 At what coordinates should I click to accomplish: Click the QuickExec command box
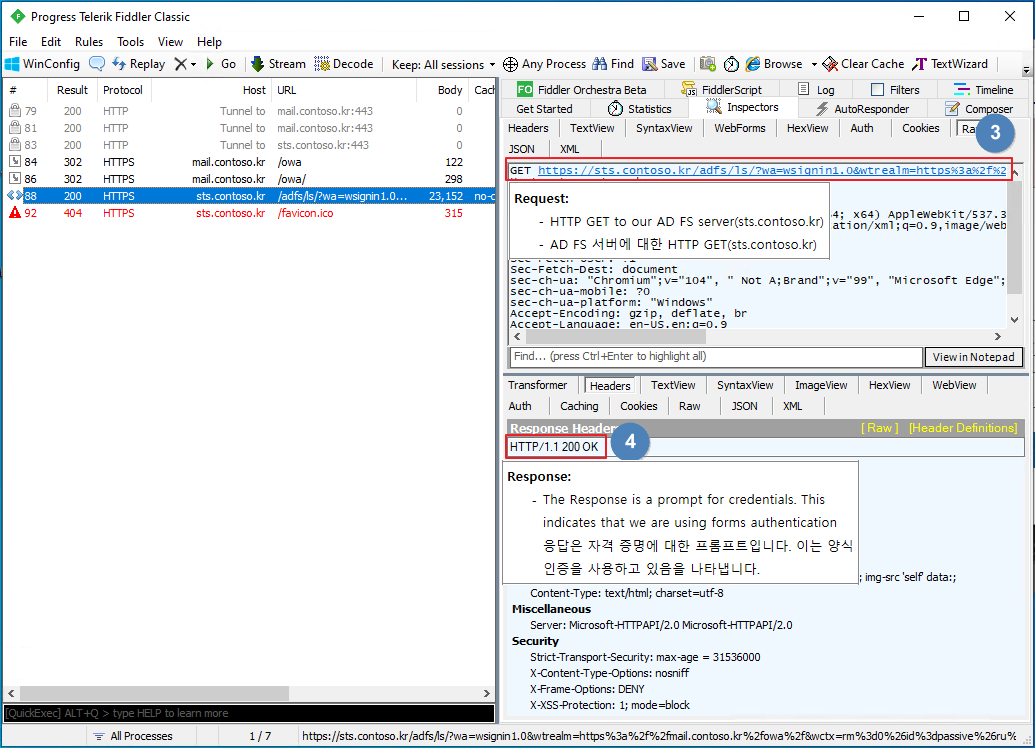pos(249,713)
